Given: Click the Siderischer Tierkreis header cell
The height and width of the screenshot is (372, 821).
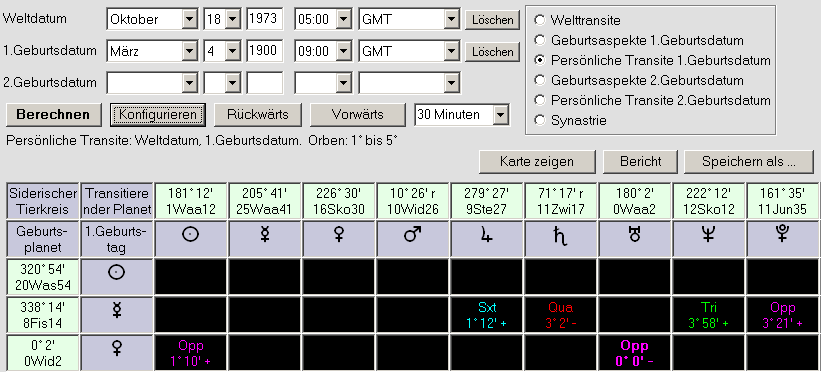Looking at the screenshot, I should coord(43,201).
